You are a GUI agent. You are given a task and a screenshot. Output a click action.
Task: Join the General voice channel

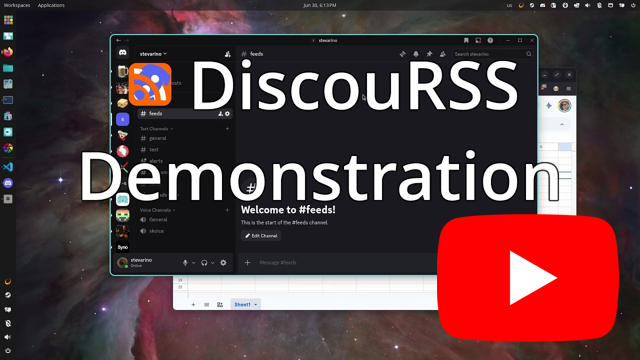click(158, 220)
